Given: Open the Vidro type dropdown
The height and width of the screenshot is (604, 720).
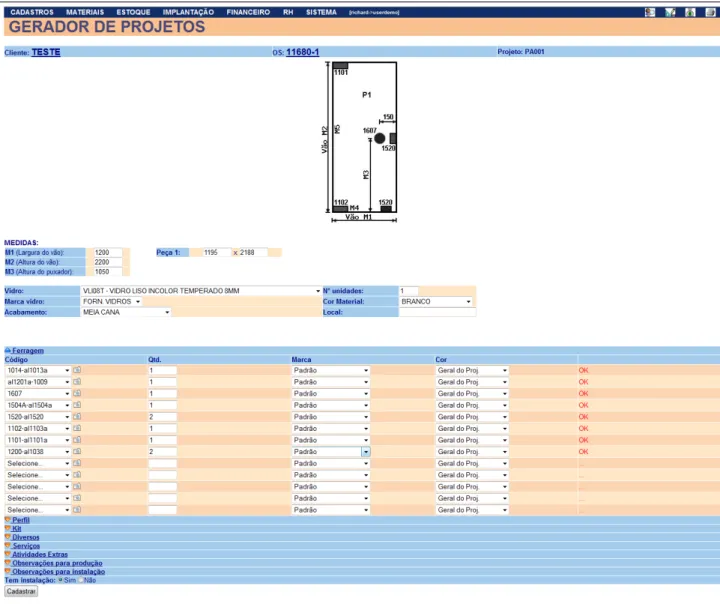Looking at the screenshot, I should [x=201, y=291].
